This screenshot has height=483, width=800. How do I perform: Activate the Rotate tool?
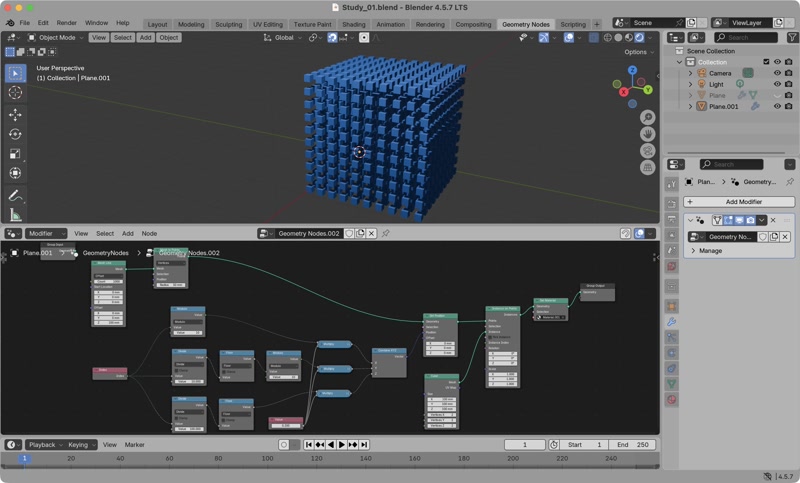(x=15, y=134)
